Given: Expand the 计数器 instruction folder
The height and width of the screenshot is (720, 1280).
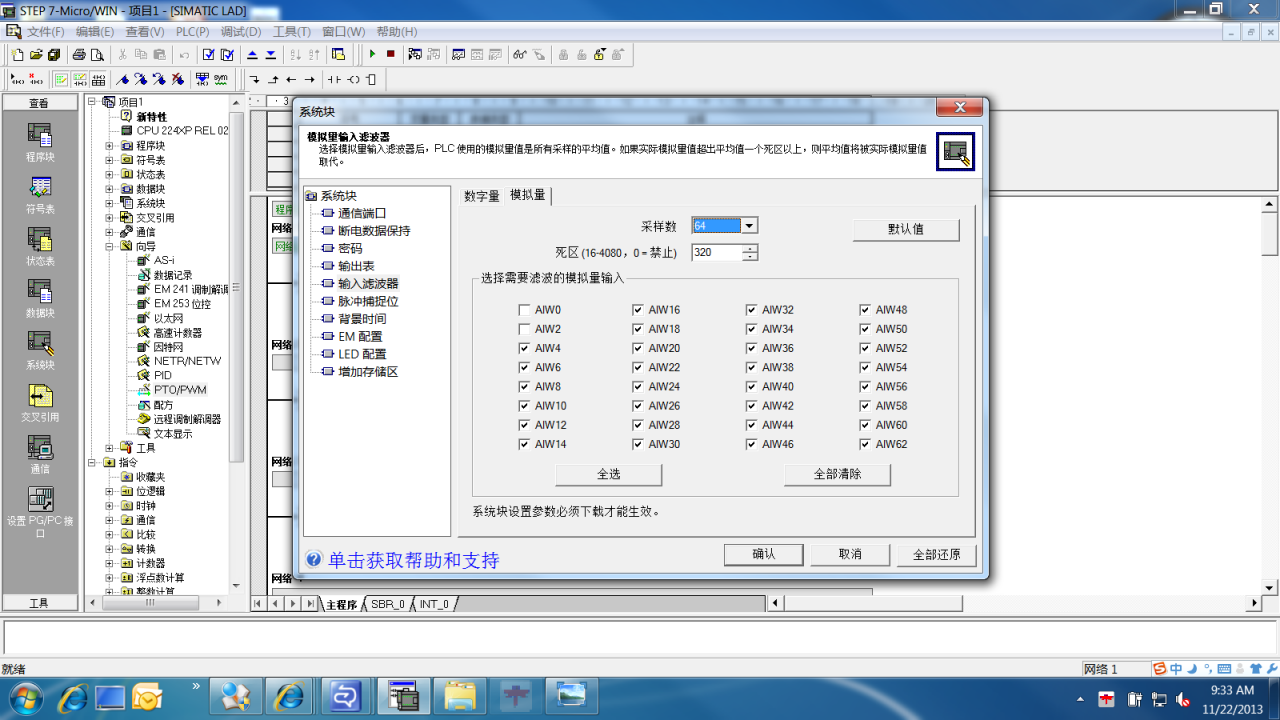Looking at the screenshot, I should tap(110, 563).
